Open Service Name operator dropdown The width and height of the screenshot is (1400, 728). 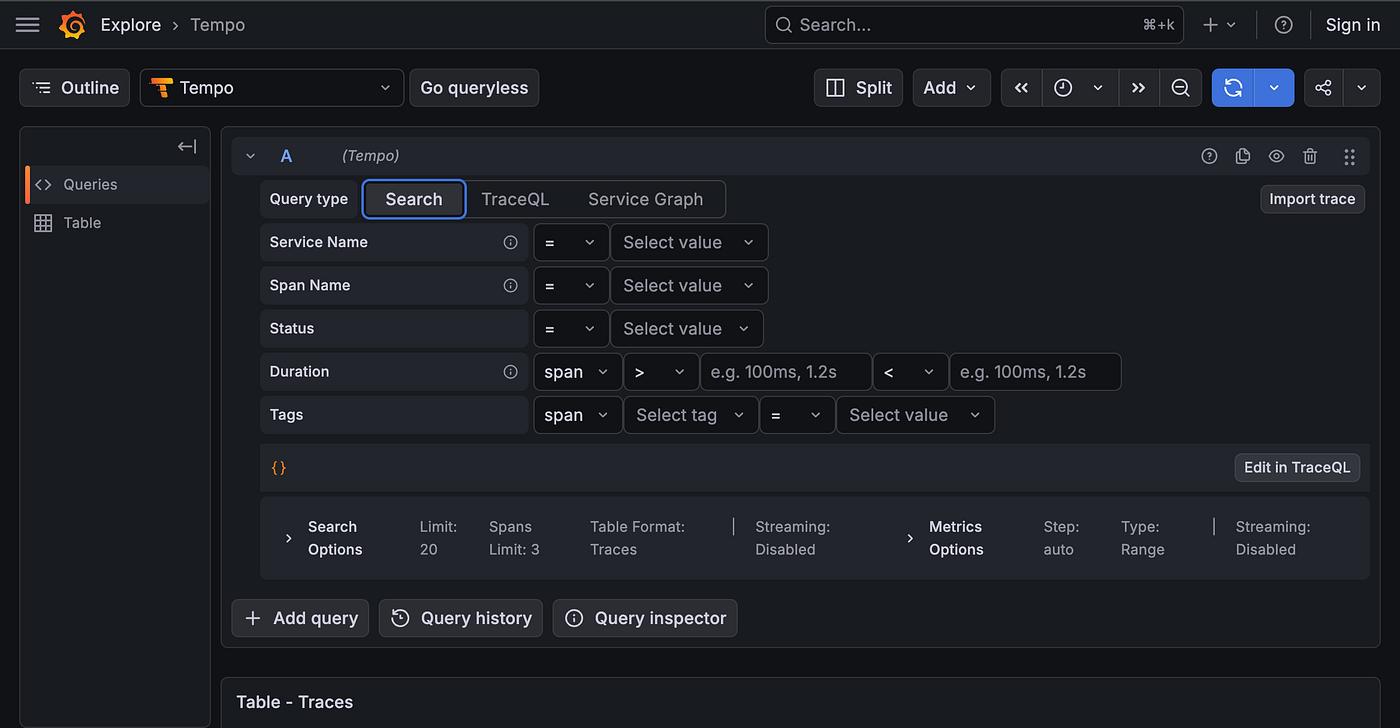[571, 242]
